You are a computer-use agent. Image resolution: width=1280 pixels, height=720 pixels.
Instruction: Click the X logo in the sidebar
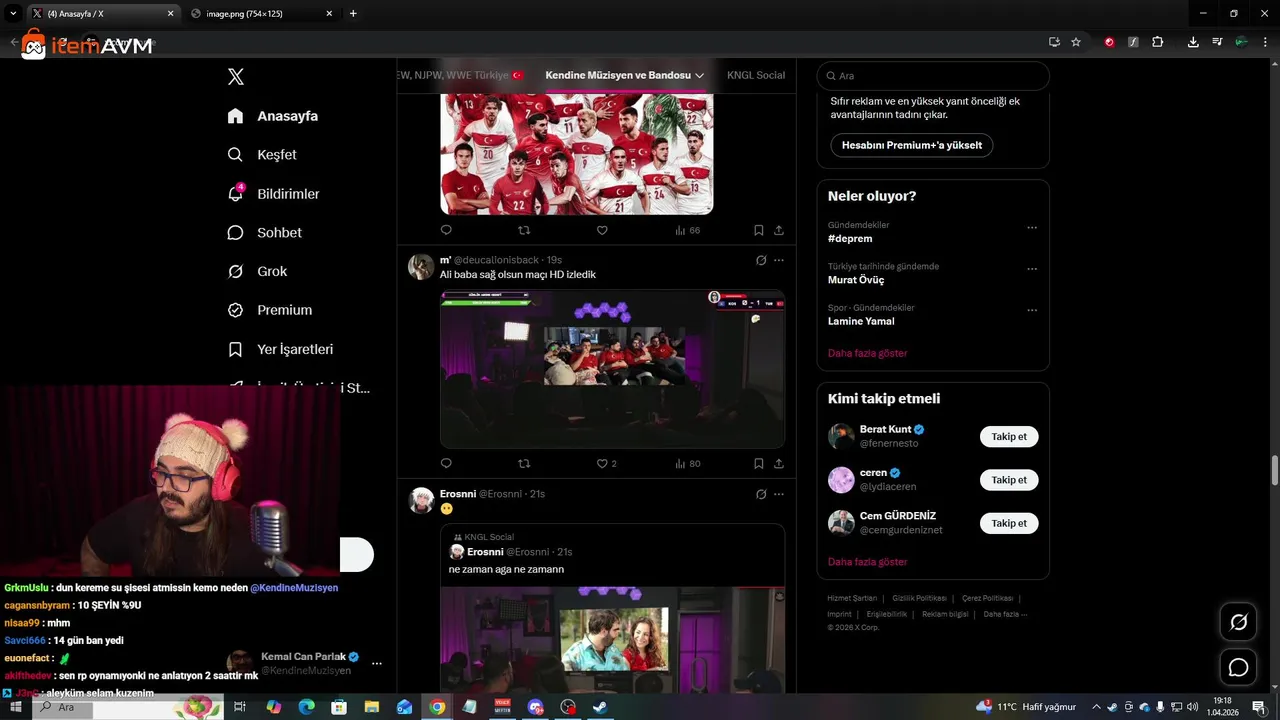[x=236, y=77]
